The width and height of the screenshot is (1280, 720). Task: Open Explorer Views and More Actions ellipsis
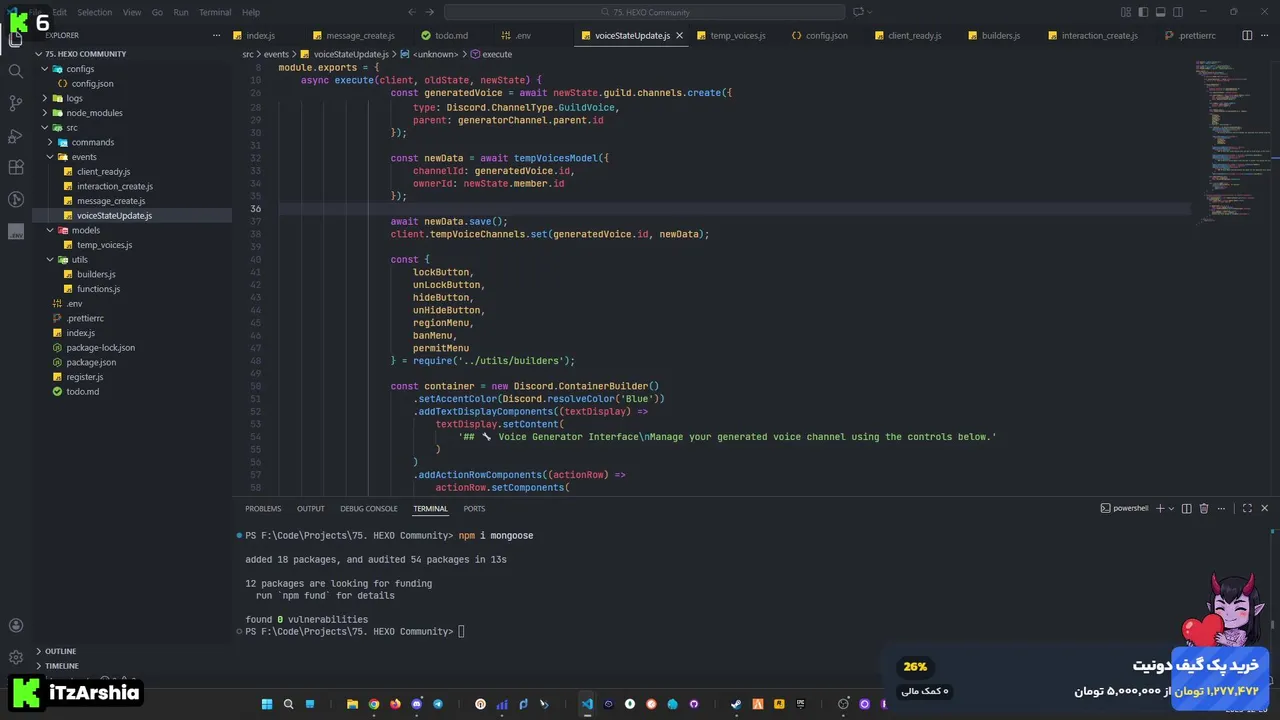click(x=217, y=35)
